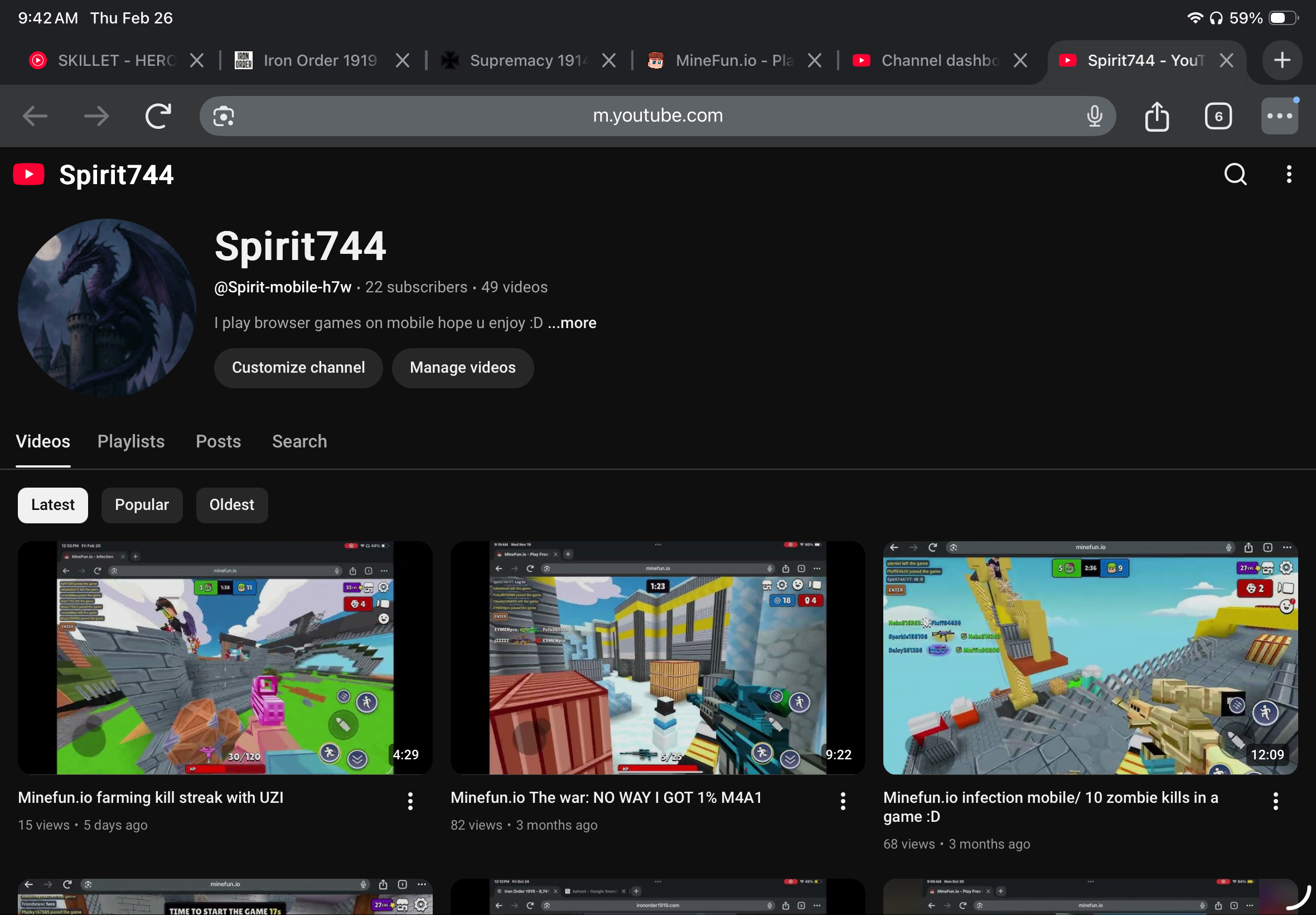The height and width of the screenshot is (915, 1316).
Task: Switch to Iron Order 1919 browser tab
Action: click(x=320, y=60)
